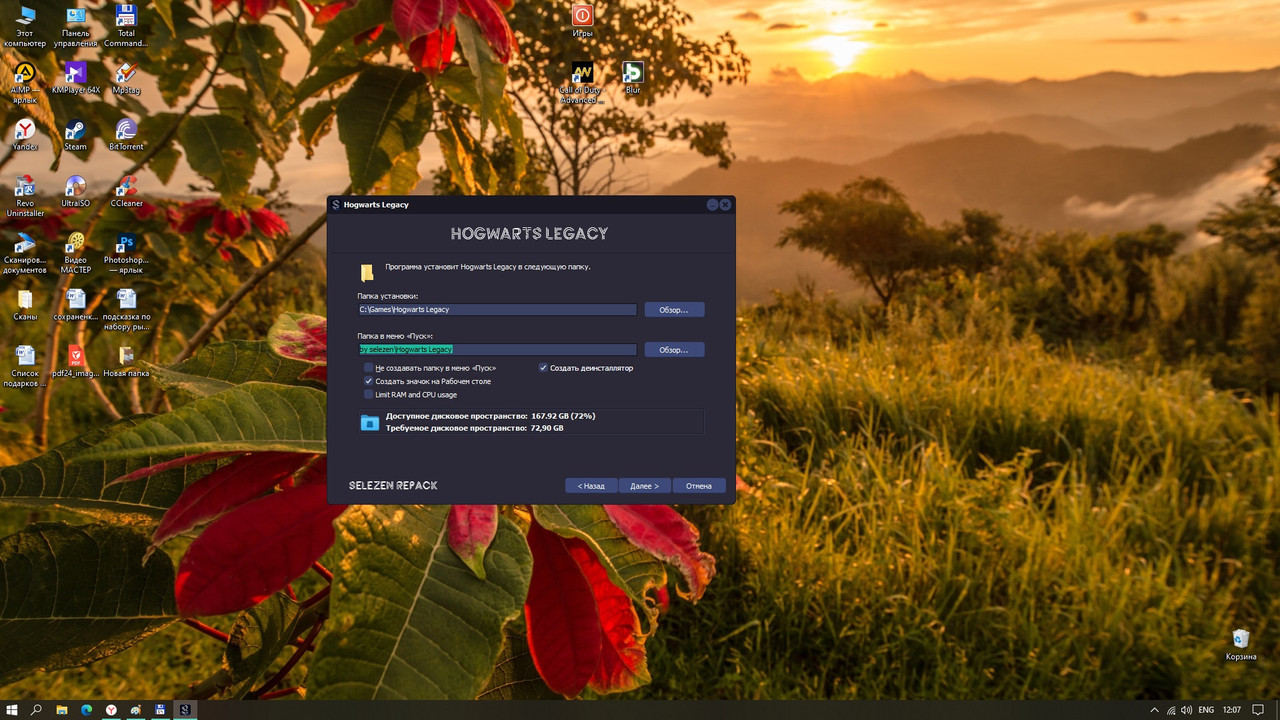This screenshot has height=720, width=1280.
Task: Select the Сканы folder icon
Action: [25, 305]
